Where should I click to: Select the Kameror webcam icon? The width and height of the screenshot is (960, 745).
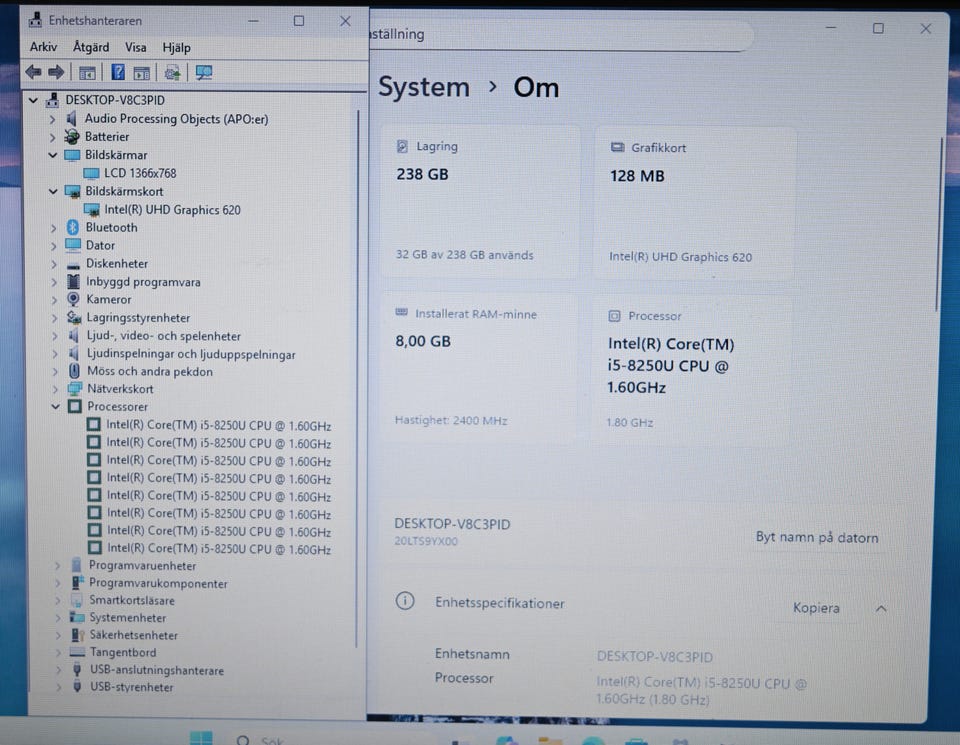[x=73, y=299]
